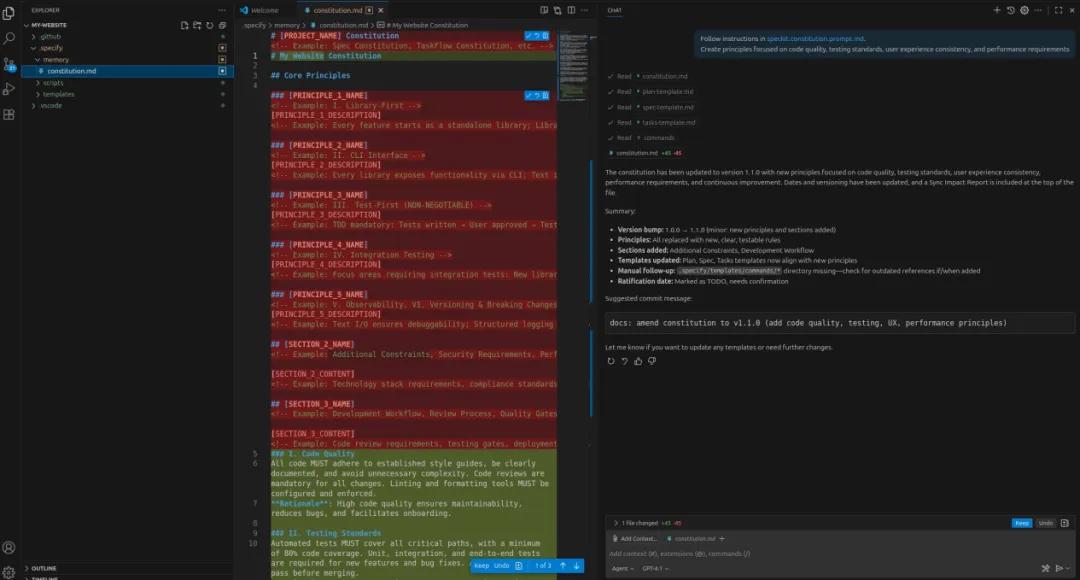The width and height of the screenshot is (1080, 580).
Task: Click the undo-arrow icon under chat response
Action: [625, 361]
